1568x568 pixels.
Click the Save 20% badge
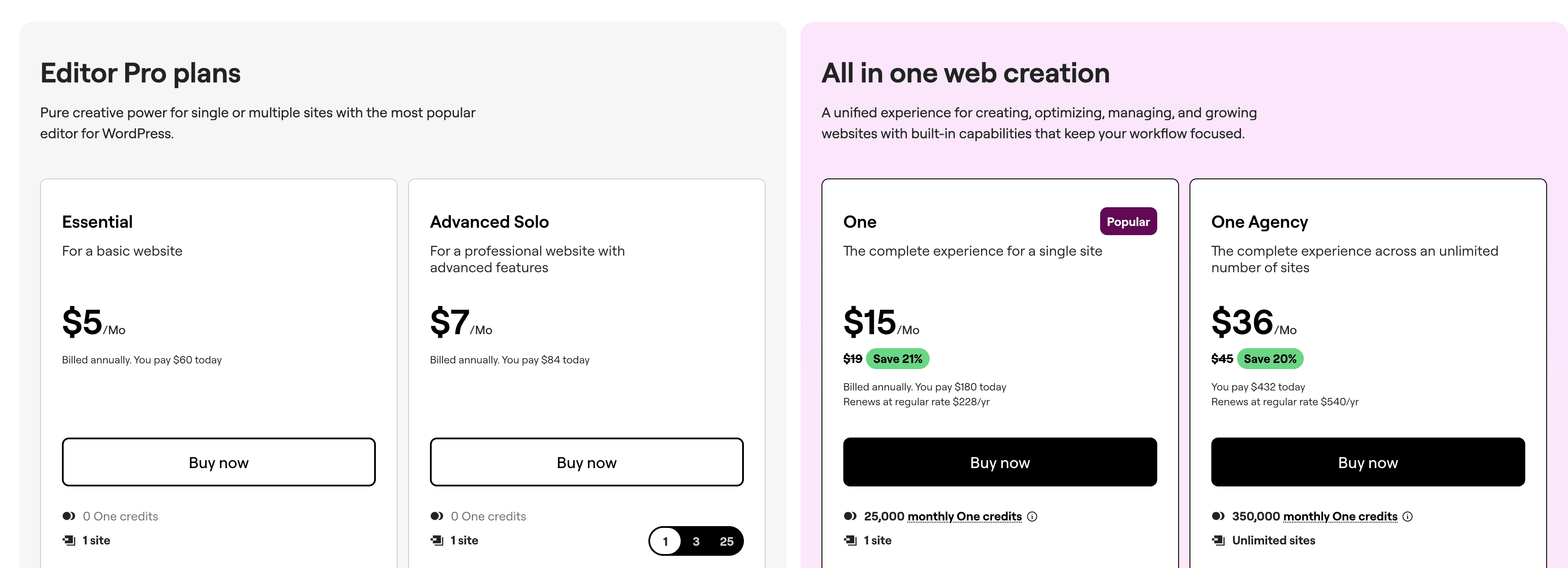(x=1270, y=359)
